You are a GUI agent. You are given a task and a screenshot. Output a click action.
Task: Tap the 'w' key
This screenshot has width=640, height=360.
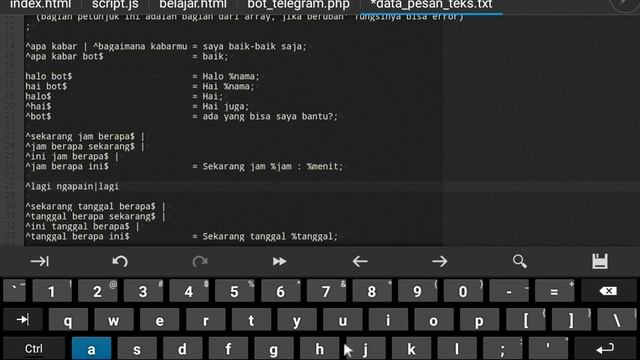pos(114,320)
